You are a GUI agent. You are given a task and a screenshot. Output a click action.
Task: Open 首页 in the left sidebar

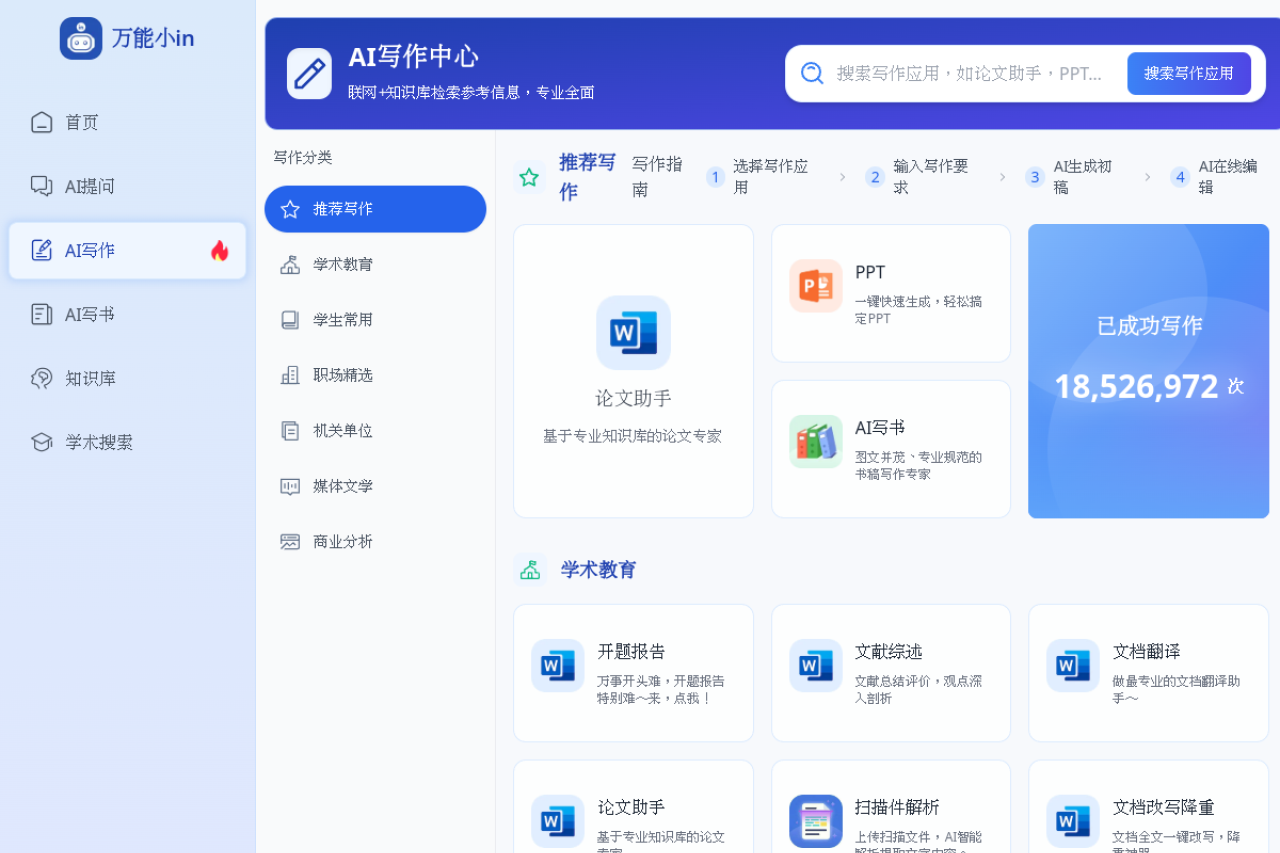(127, 122)
